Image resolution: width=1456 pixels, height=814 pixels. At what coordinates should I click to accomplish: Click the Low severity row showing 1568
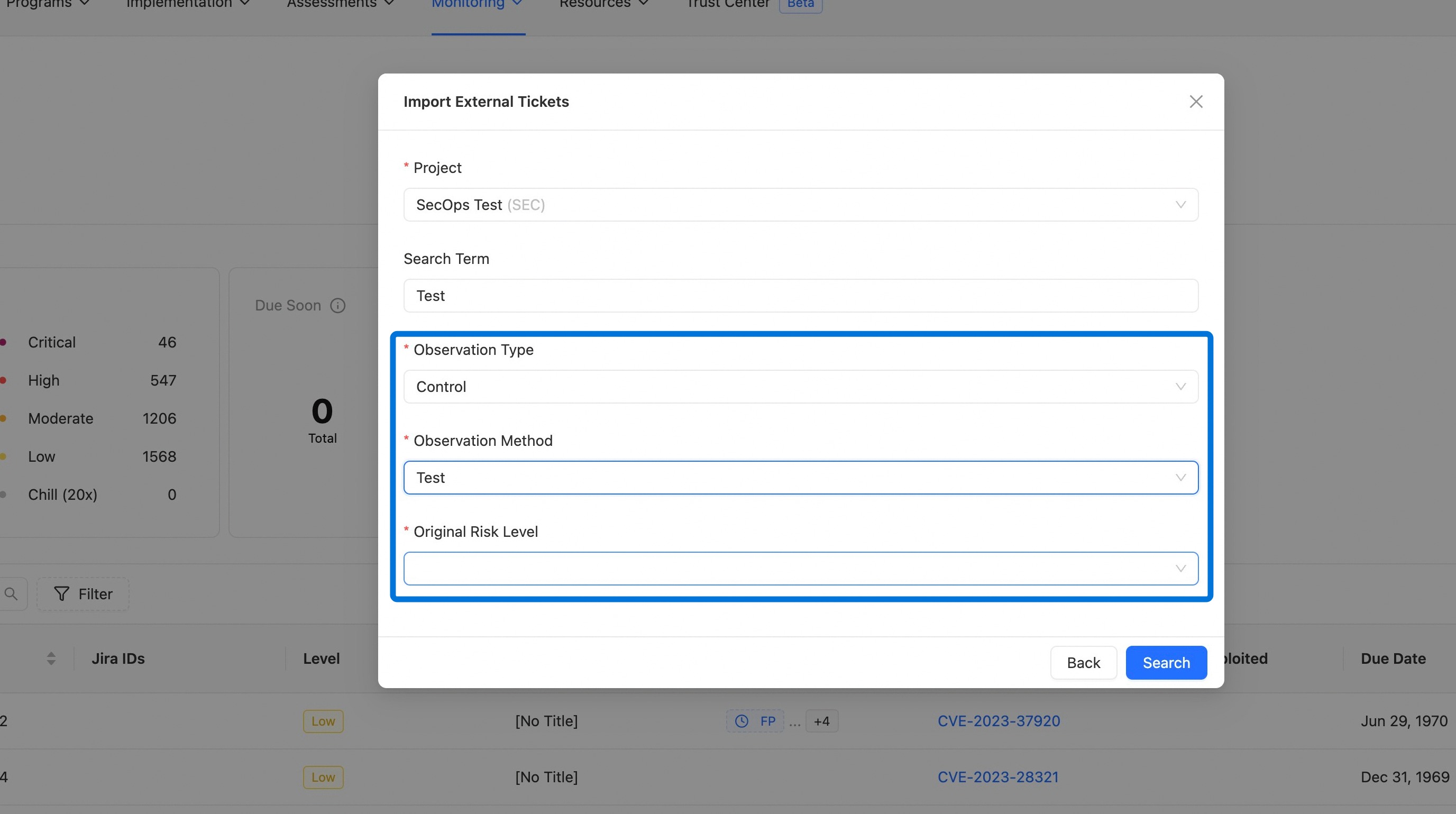tap(89, 457)
